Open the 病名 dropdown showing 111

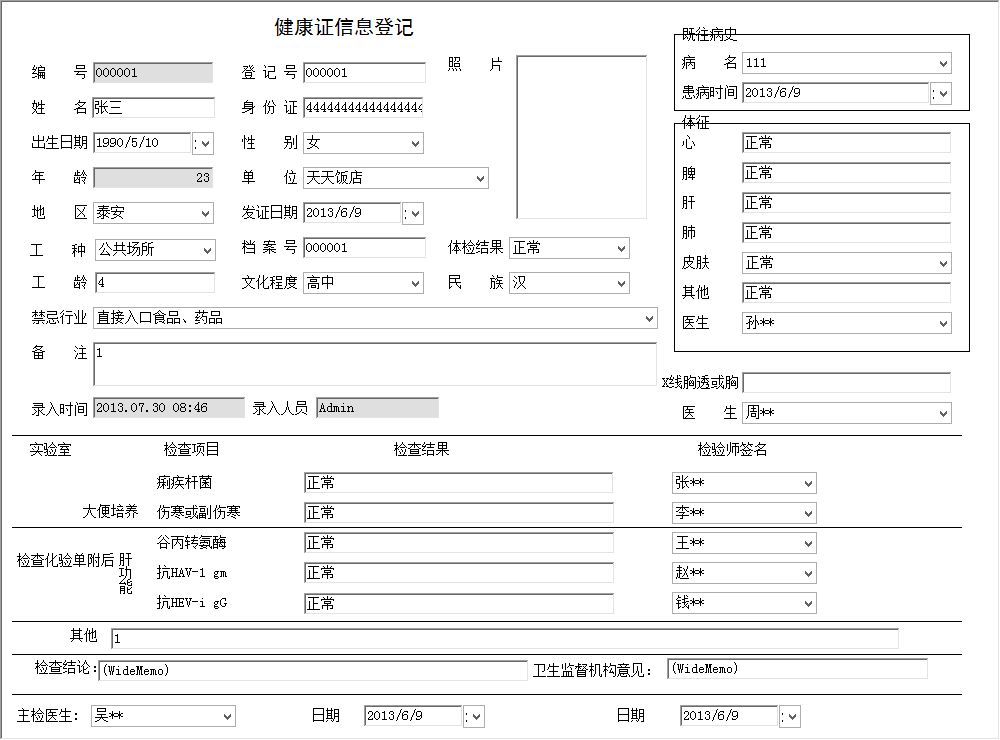(943, 63)
